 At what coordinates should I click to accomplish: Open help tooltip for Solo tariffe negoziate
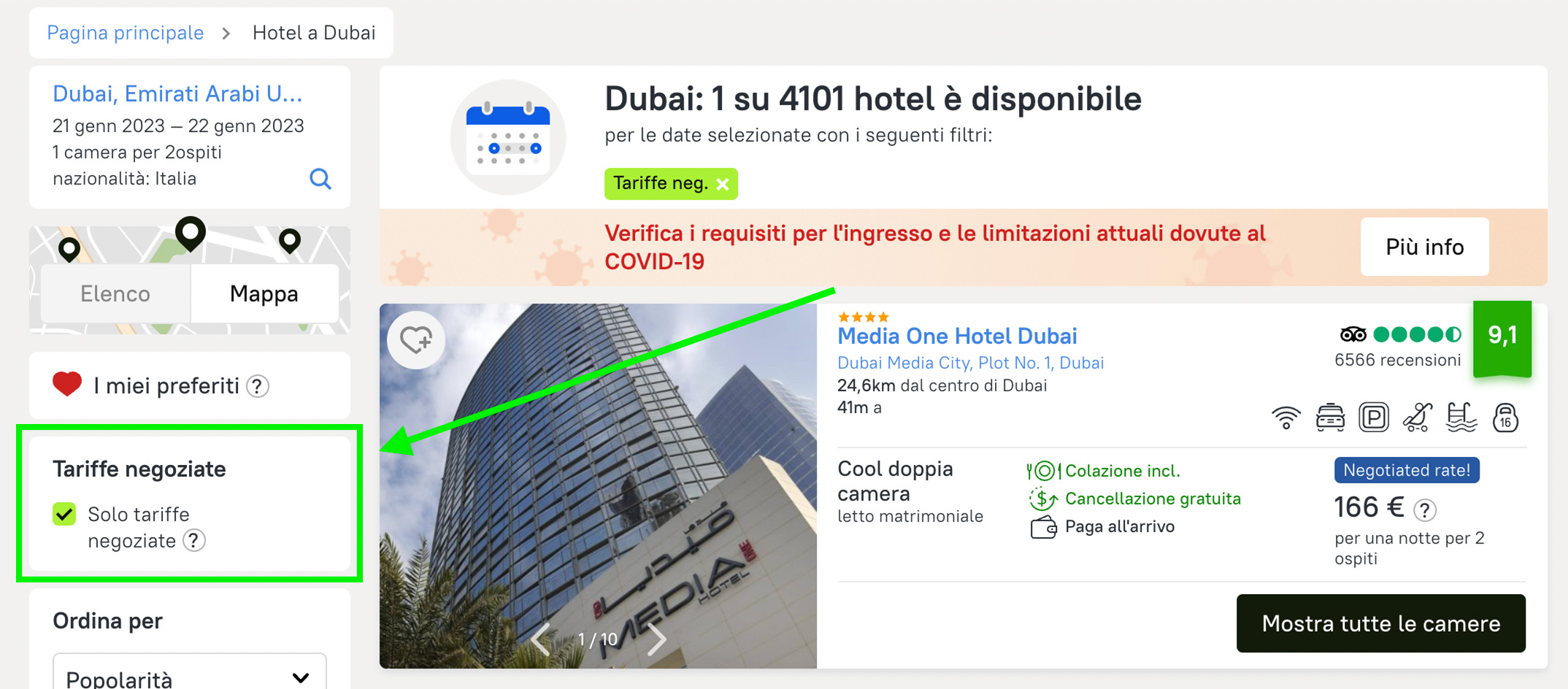[x=194, y=541]
